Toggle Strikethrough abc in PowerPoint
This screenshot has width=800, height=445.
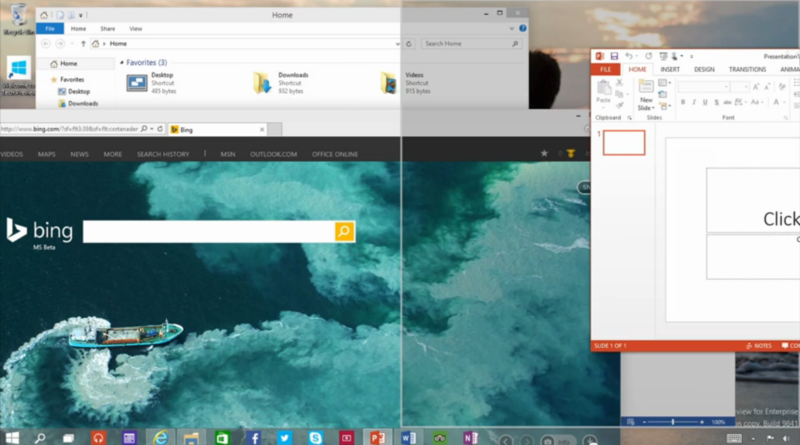pyautogui.click(x=728, y=103)
